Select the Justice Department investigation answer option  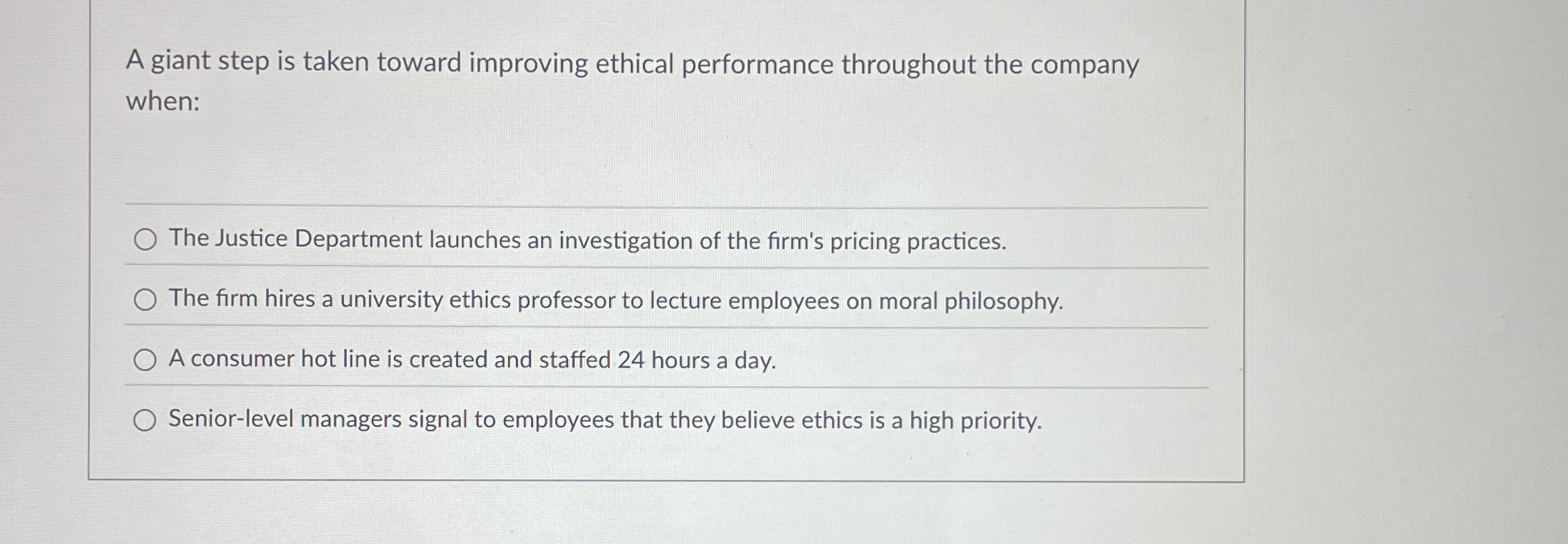587,240
